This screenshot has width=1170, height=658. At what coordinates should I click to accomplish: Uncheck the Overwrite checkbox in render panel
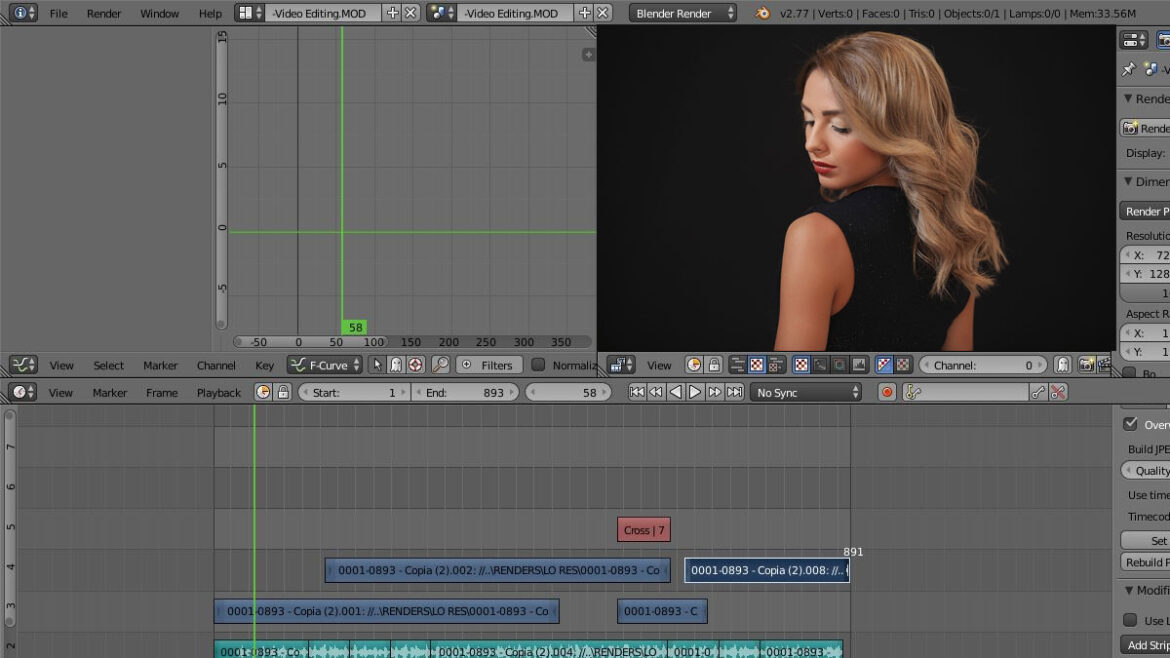pyautogui.click(x=1130, y=424)
